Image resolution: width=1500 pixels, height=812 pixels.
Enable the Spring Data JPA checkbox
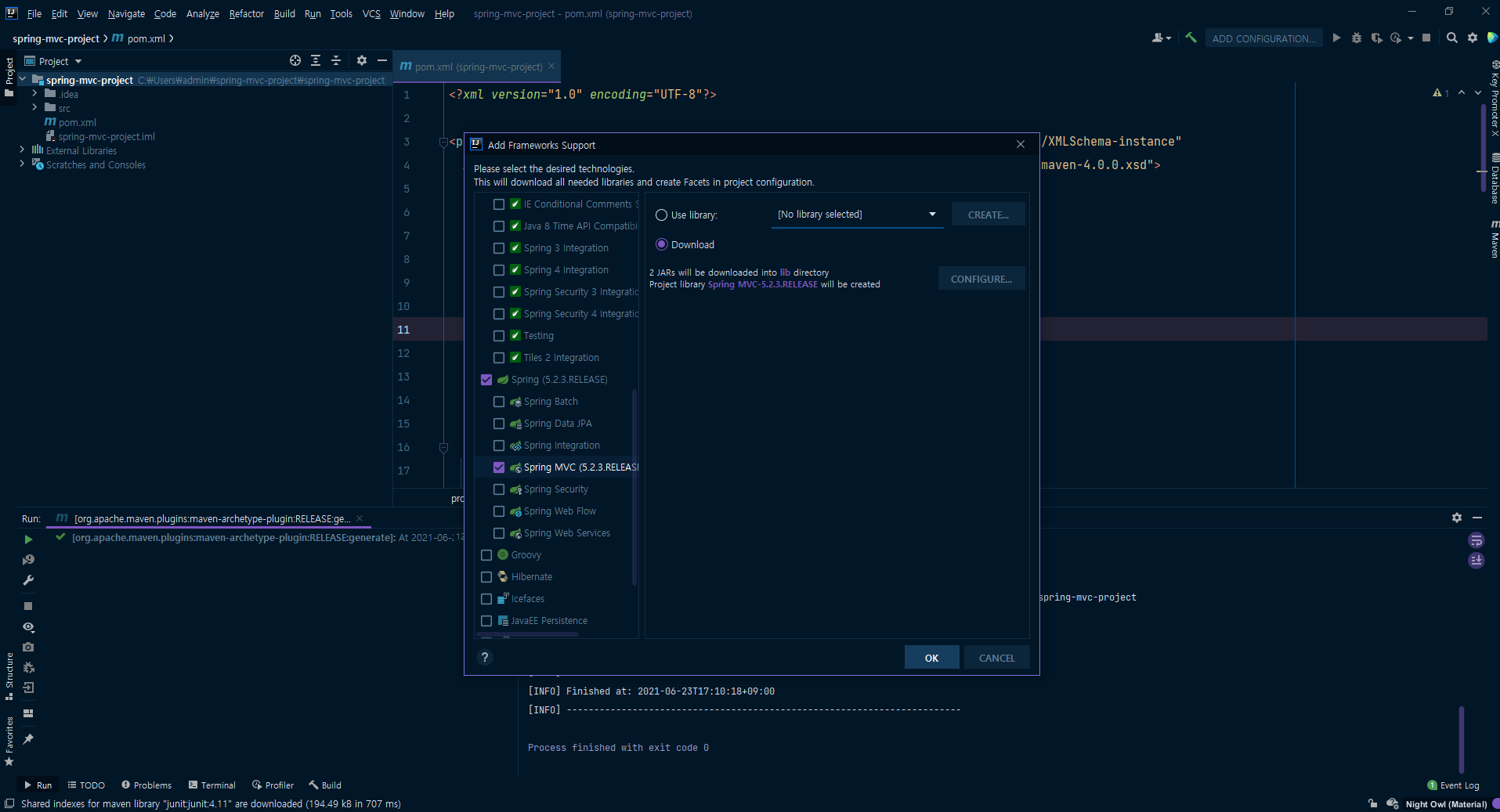pos(499,424)
